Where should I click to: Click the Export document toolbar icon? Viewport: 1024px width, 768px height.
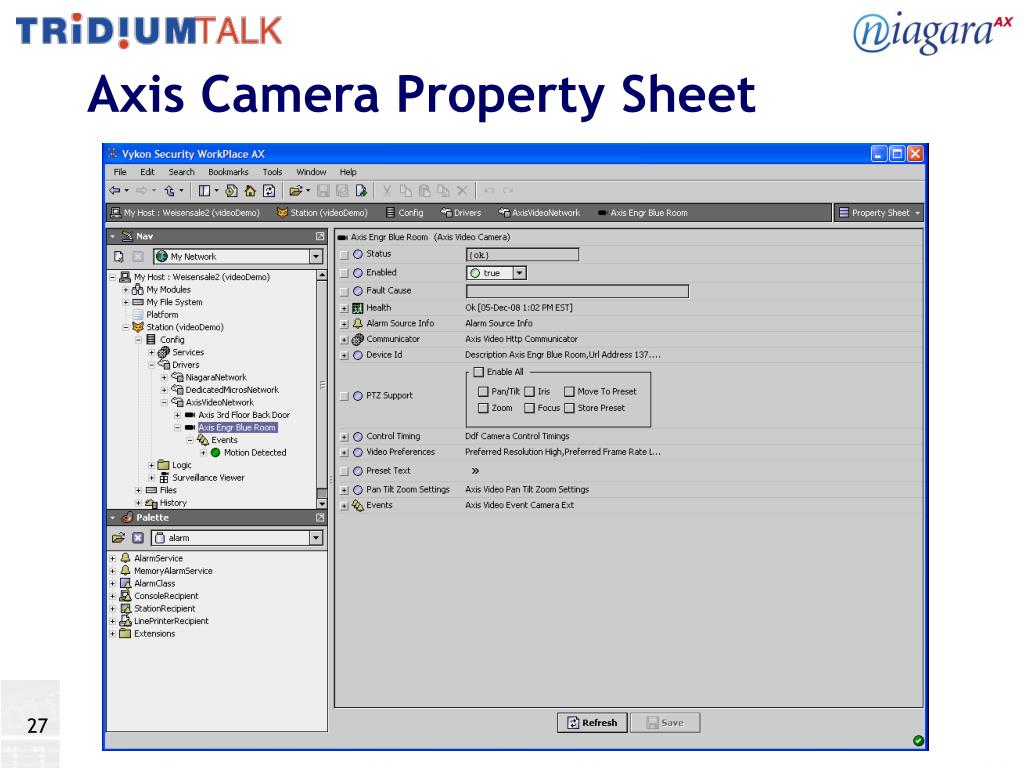[x=361, y=191]
